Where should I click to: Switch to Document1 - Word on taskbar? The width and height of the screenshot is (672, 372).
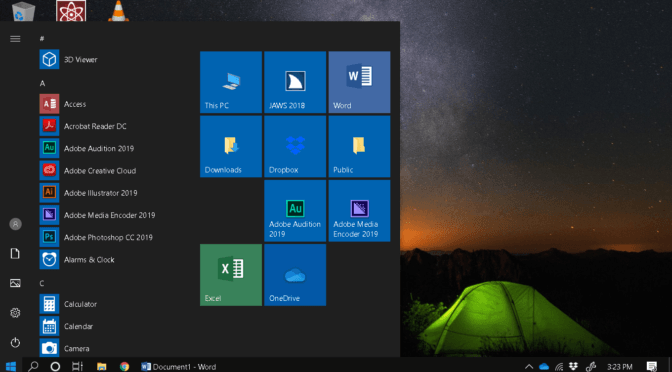tap(179, 366)
